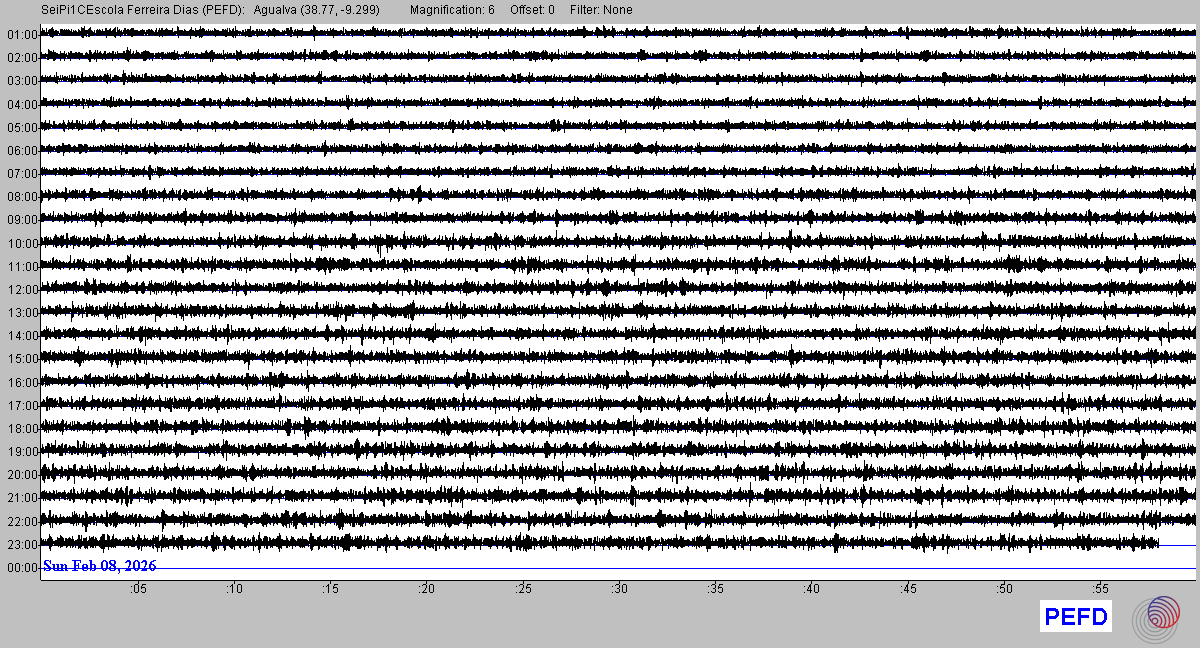Select the 06:00 hour row label
The image size is (1200, 648).
click(x=21, y=151)
